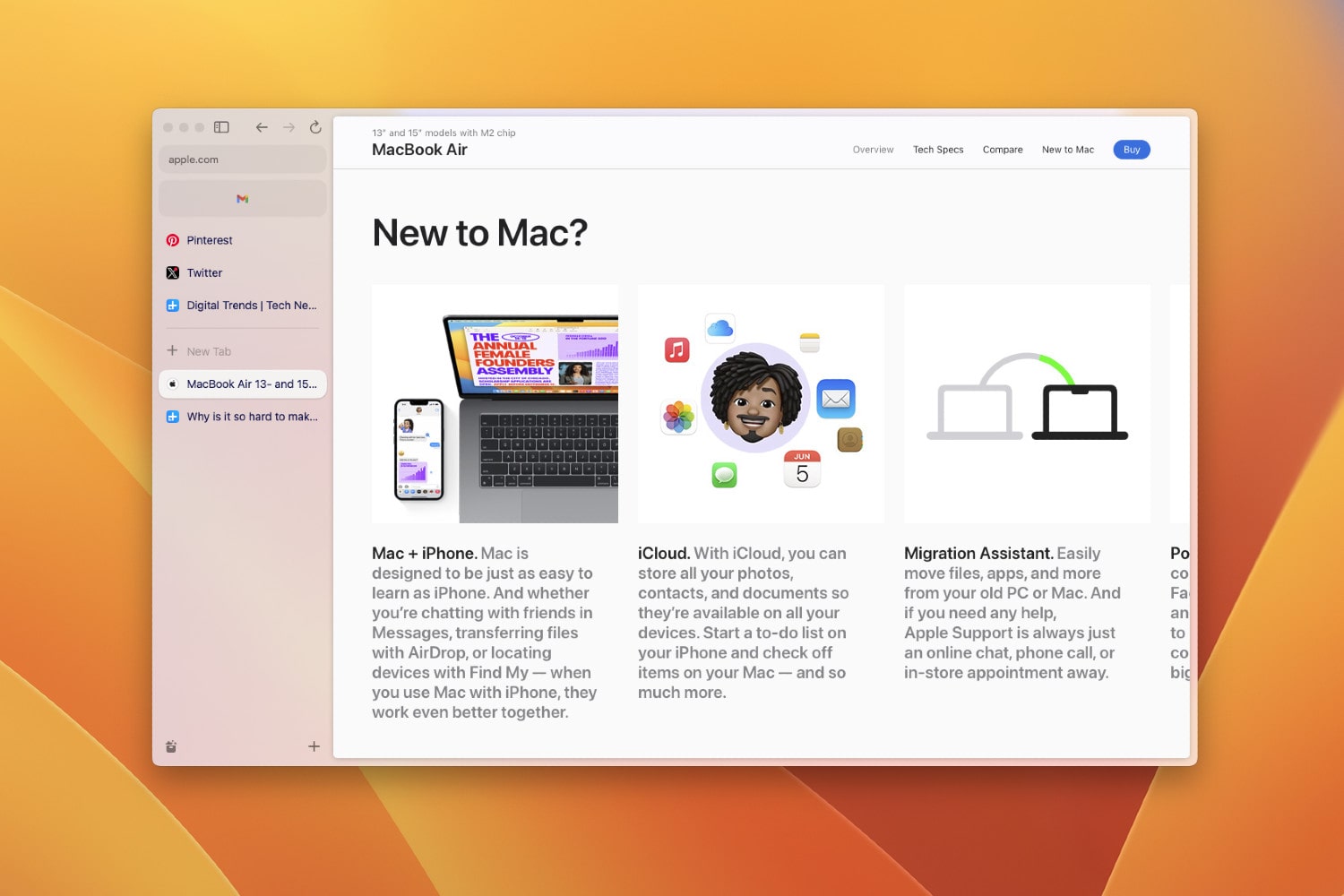This screenshot has height=896, width=1344.
Task: Click the iPhone image in first card
Action: point(419,450)
